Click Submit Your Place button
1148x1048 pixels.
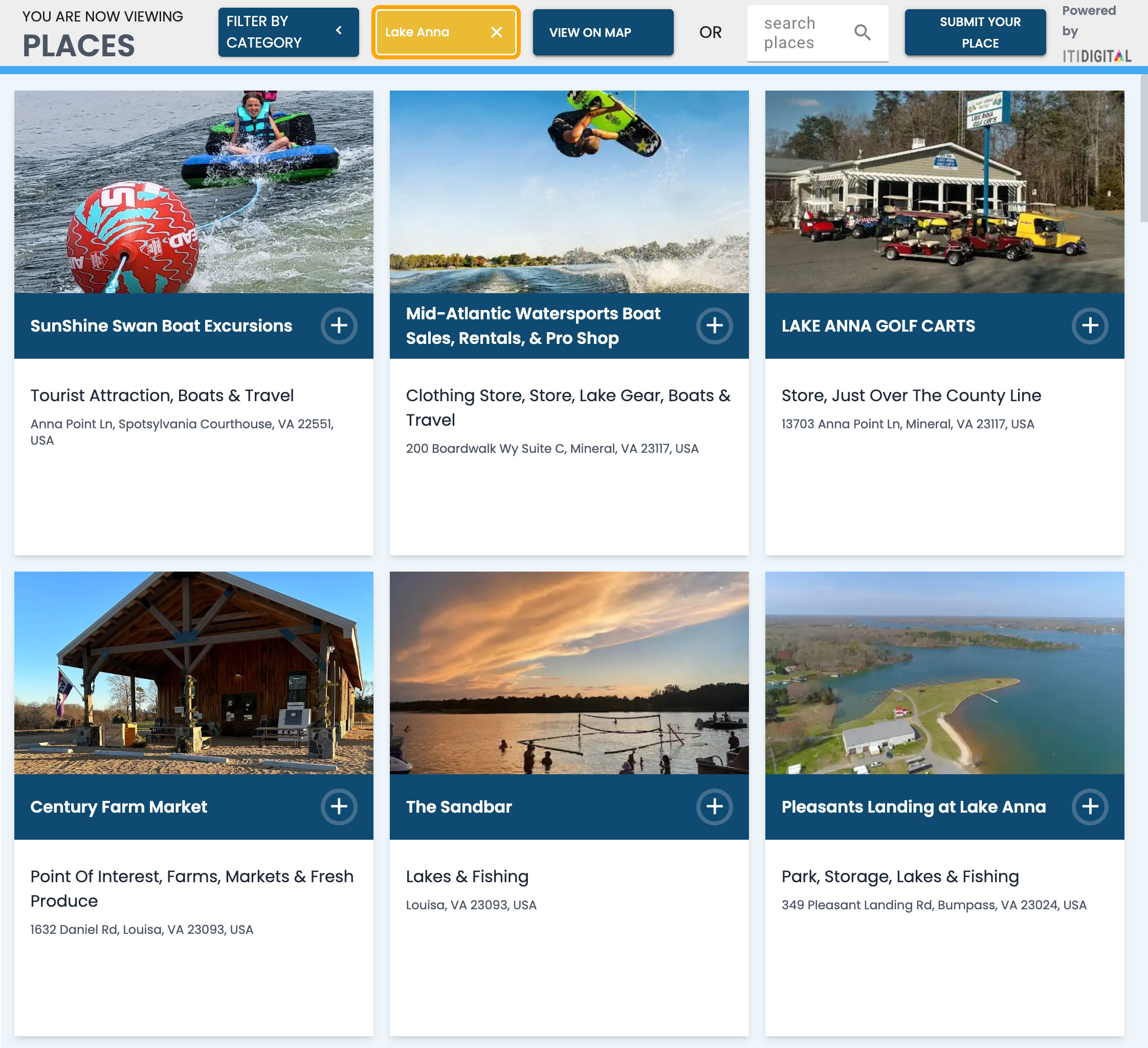click(x=975, y=32)
